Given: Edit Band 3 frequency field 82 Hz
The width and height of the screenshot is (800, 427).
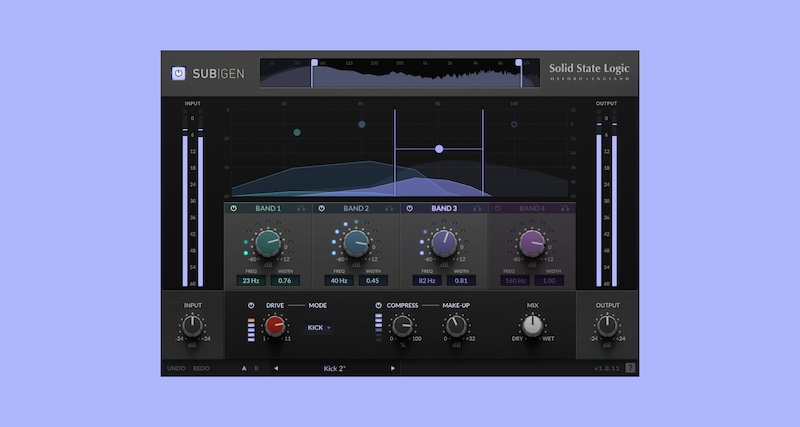Looking at the screenshot, I should [x=427, y=281].
